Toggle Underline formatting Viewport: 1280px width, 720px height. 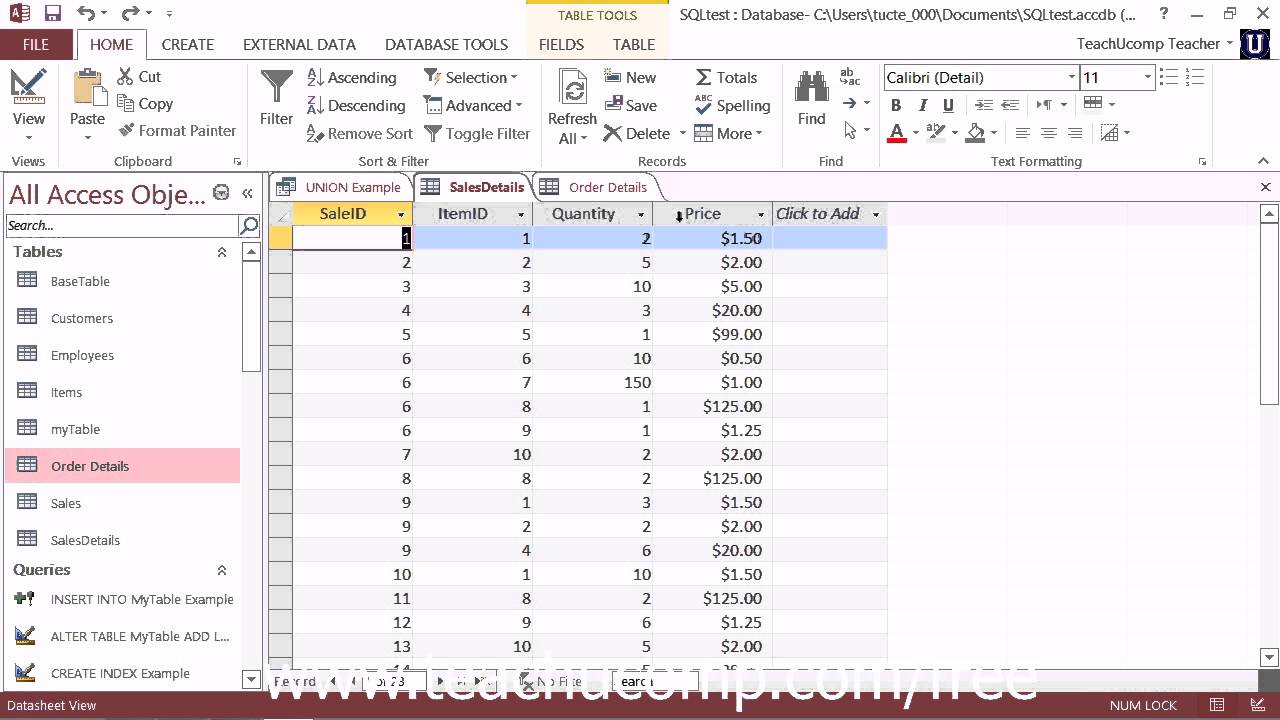coord(948,105)
